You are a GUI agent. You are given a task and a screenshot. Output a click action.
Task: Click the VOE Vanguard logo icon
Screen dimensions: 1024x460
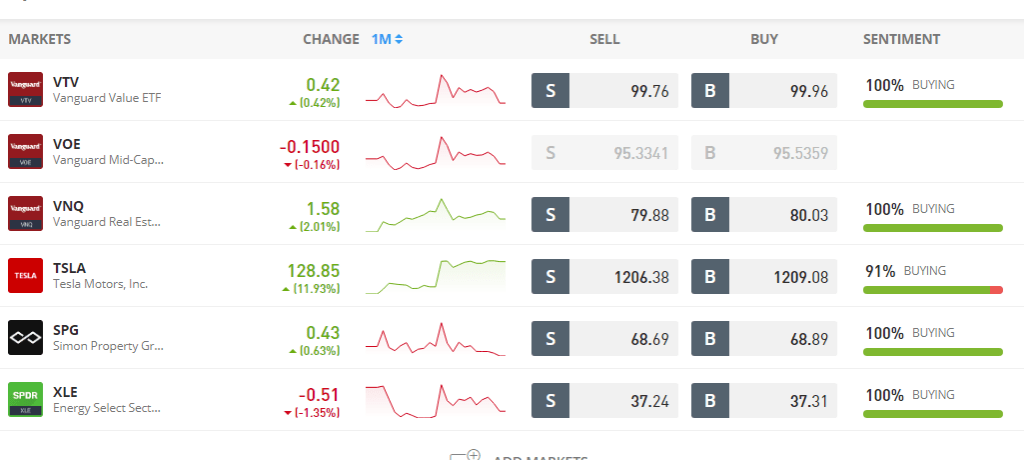click(x=25, y=152)
